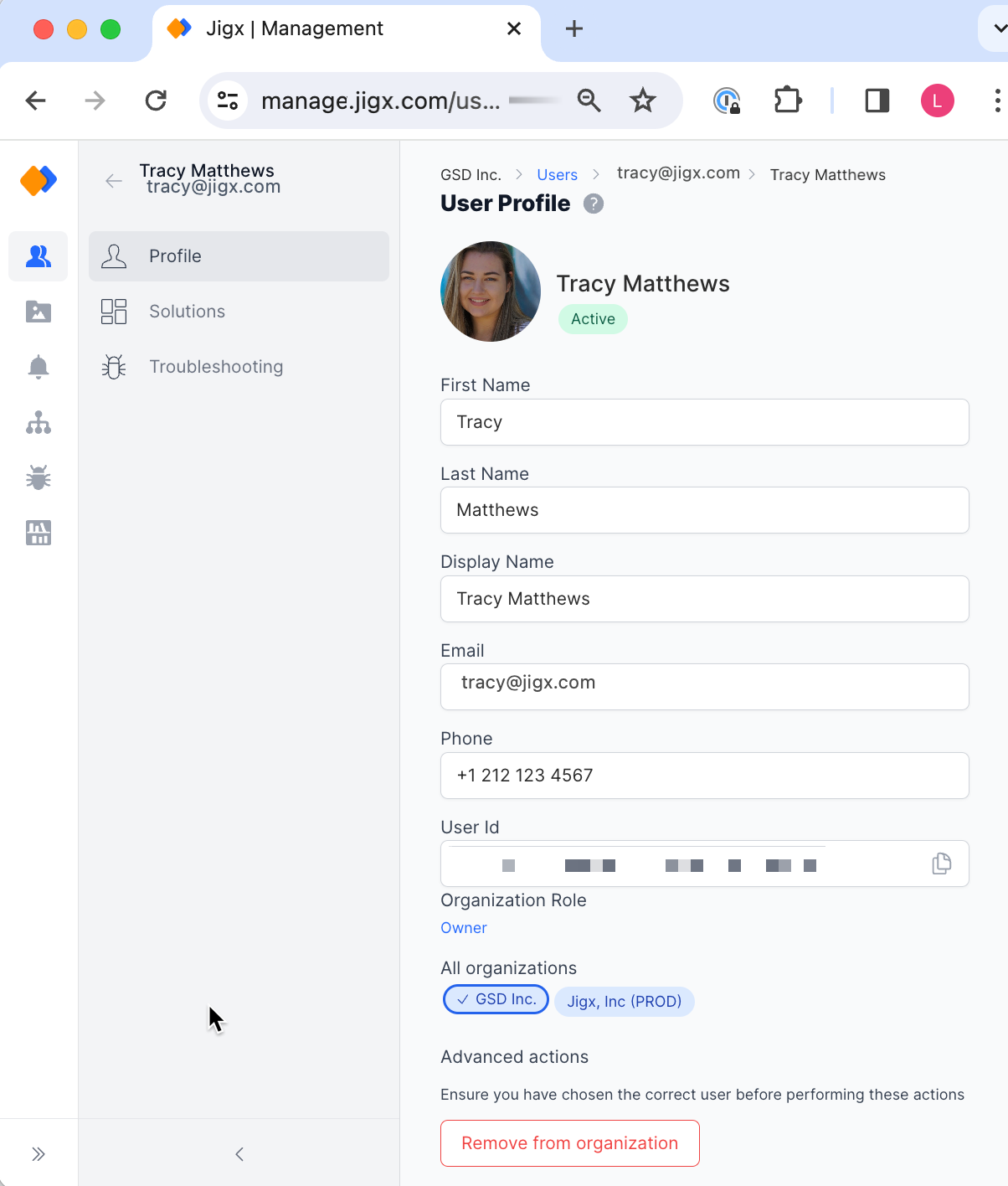Select the Profile menu item
This screenshot has height=1186, width=1008.
(x=239, y=256)
